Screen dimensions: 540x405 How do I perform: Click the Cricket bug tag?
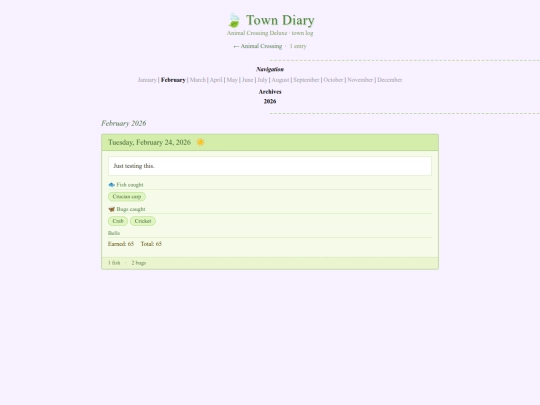coord(143,221)
